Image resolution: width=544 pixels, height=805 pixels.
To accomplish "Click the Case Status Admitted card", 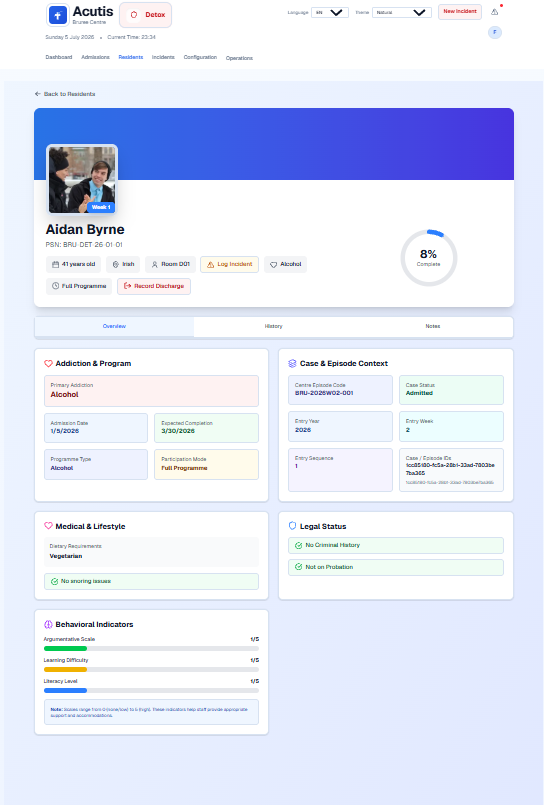I will pos(452,390).
